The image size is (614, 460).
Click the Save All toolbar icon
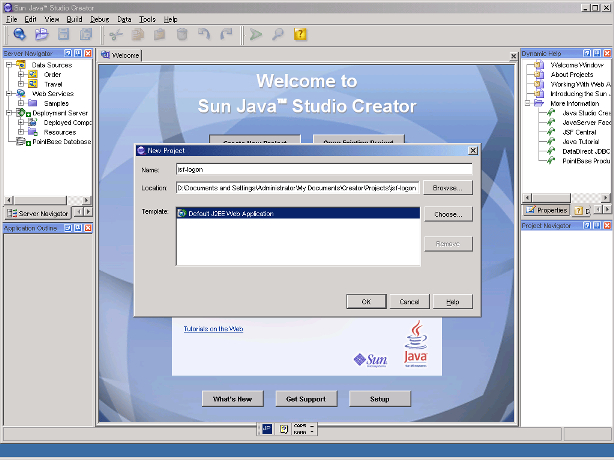pyautogui.click(x=86, y=34)
